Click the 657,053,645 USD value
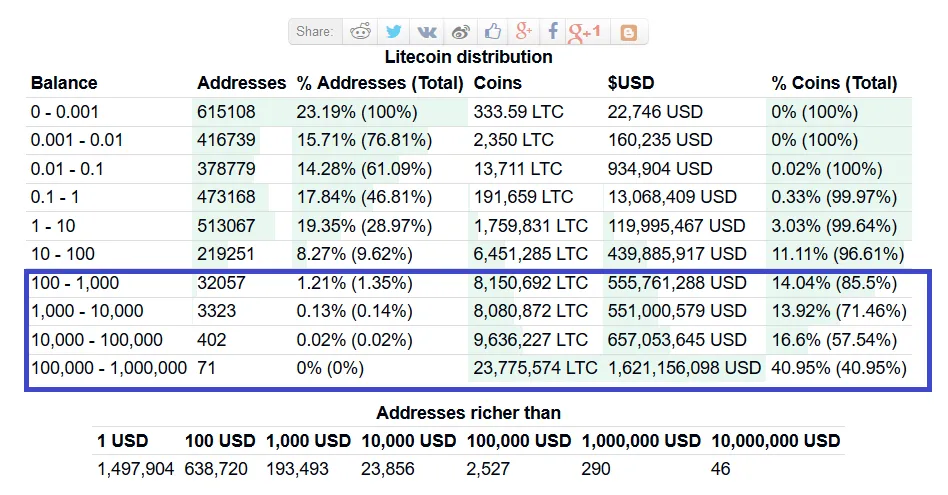This screenshot has width=948, height=495. coord(677,339)
